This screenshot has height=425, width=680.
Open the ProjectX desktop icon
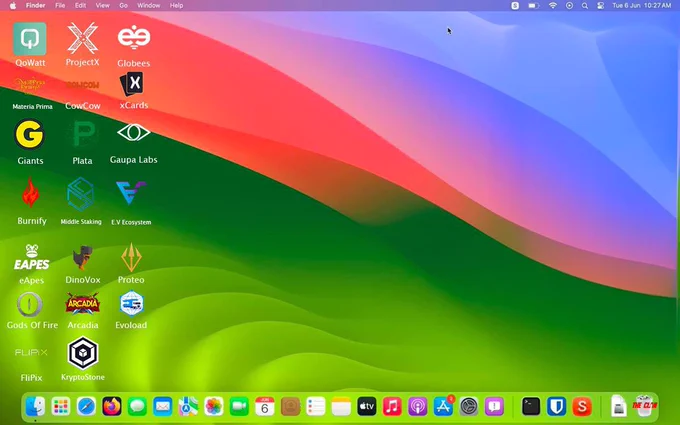(82, 39)
